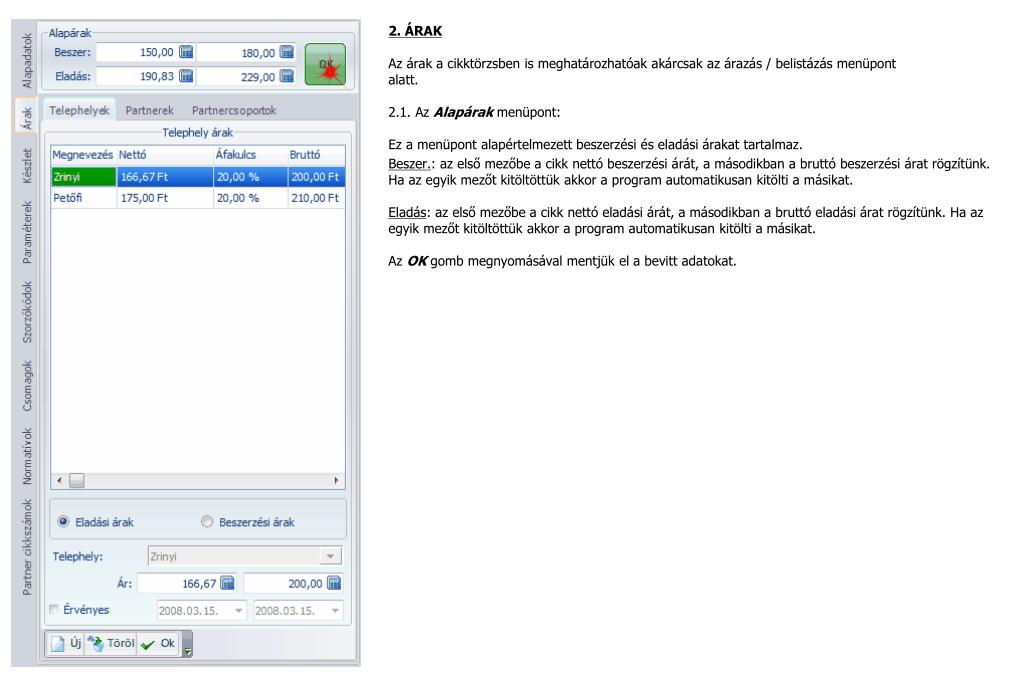Click the Bruttó column header

[316, 155]
